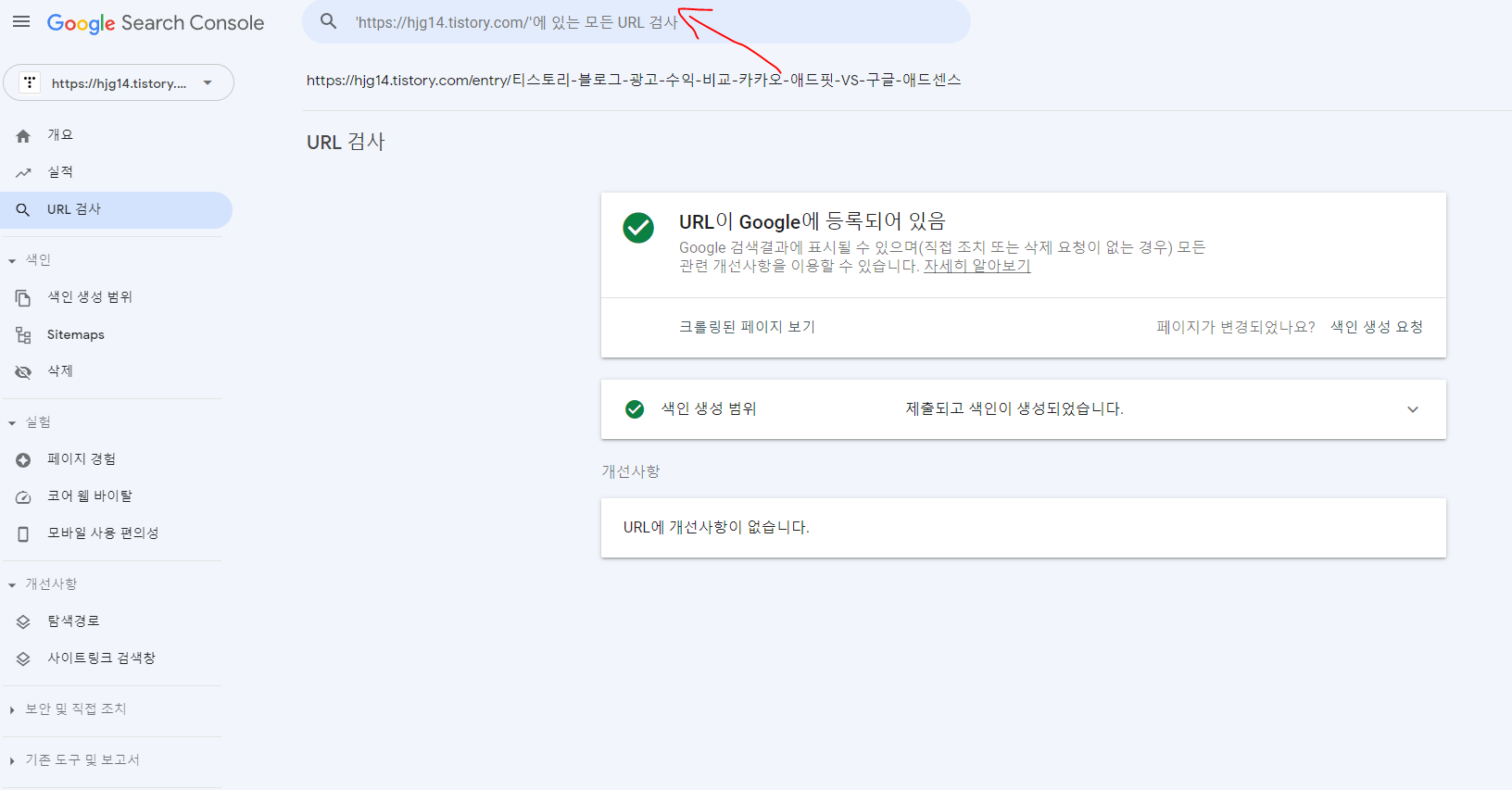Image resolution: width=1512 pixels, height=790 pixels.
Task: Click the 페이지가 변경되었나요? text
Action: tap(1236, 327)
